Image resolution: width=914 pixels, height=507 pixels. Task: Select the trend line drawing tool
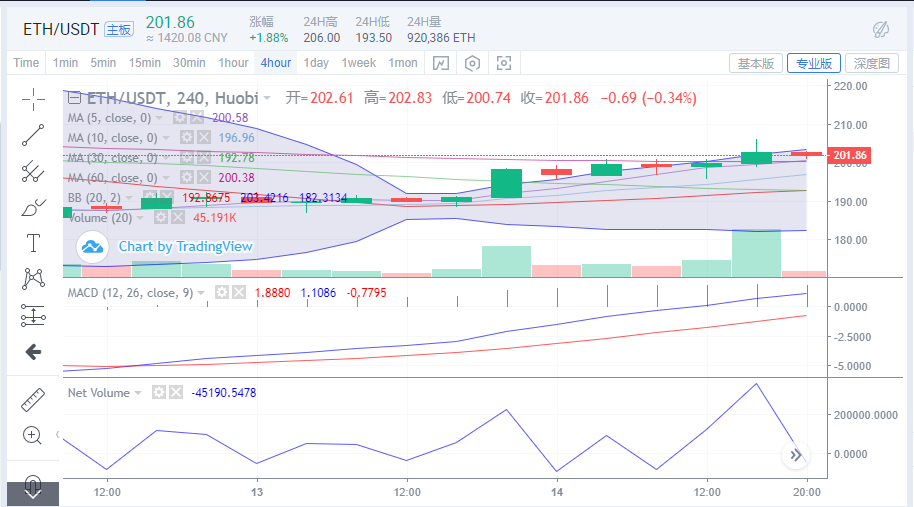33,135
